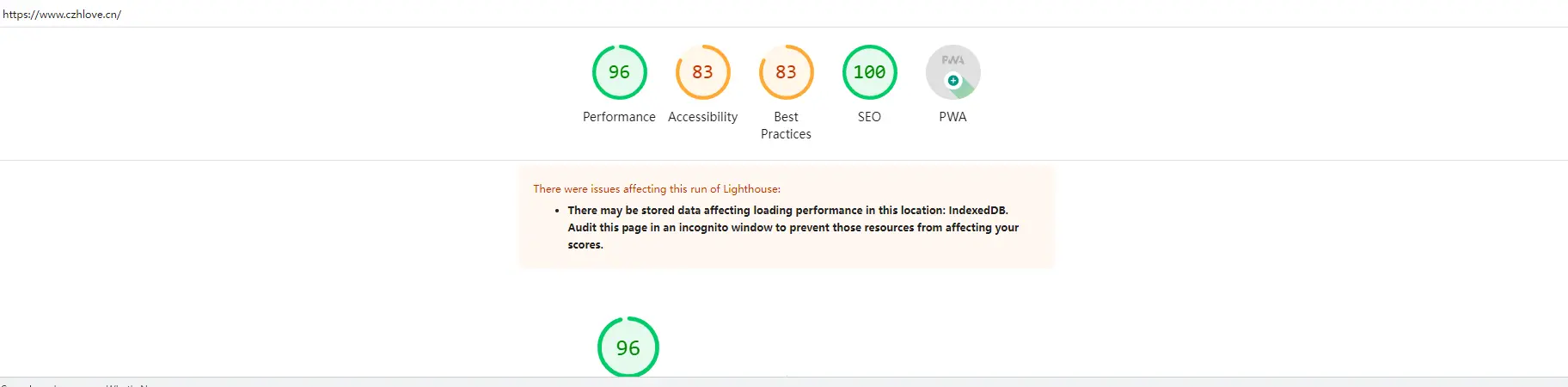Select the Best Practices score gauge circle
The image size is (1568, 387).
pos(786,72)
